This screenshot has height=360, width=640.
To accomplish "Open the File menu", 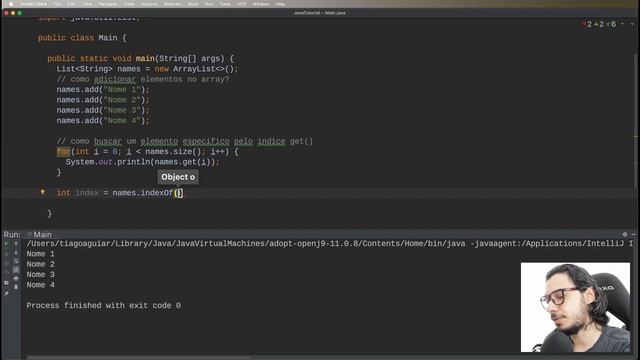I will pos(57,4).
